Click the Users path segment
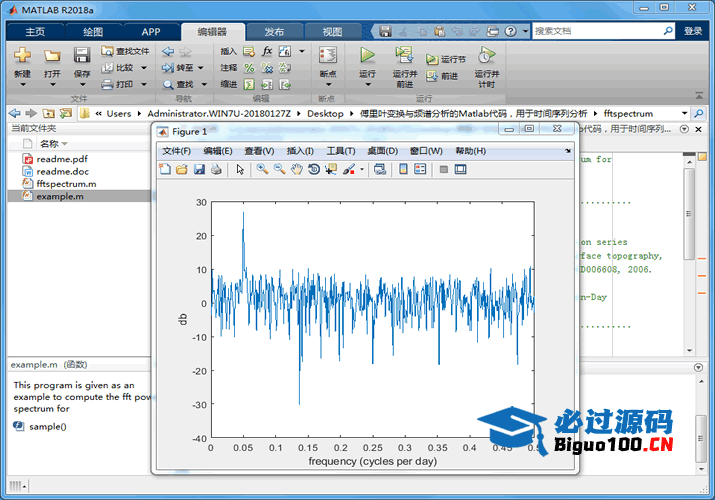715x500 pixels. (x=119, y=113)
